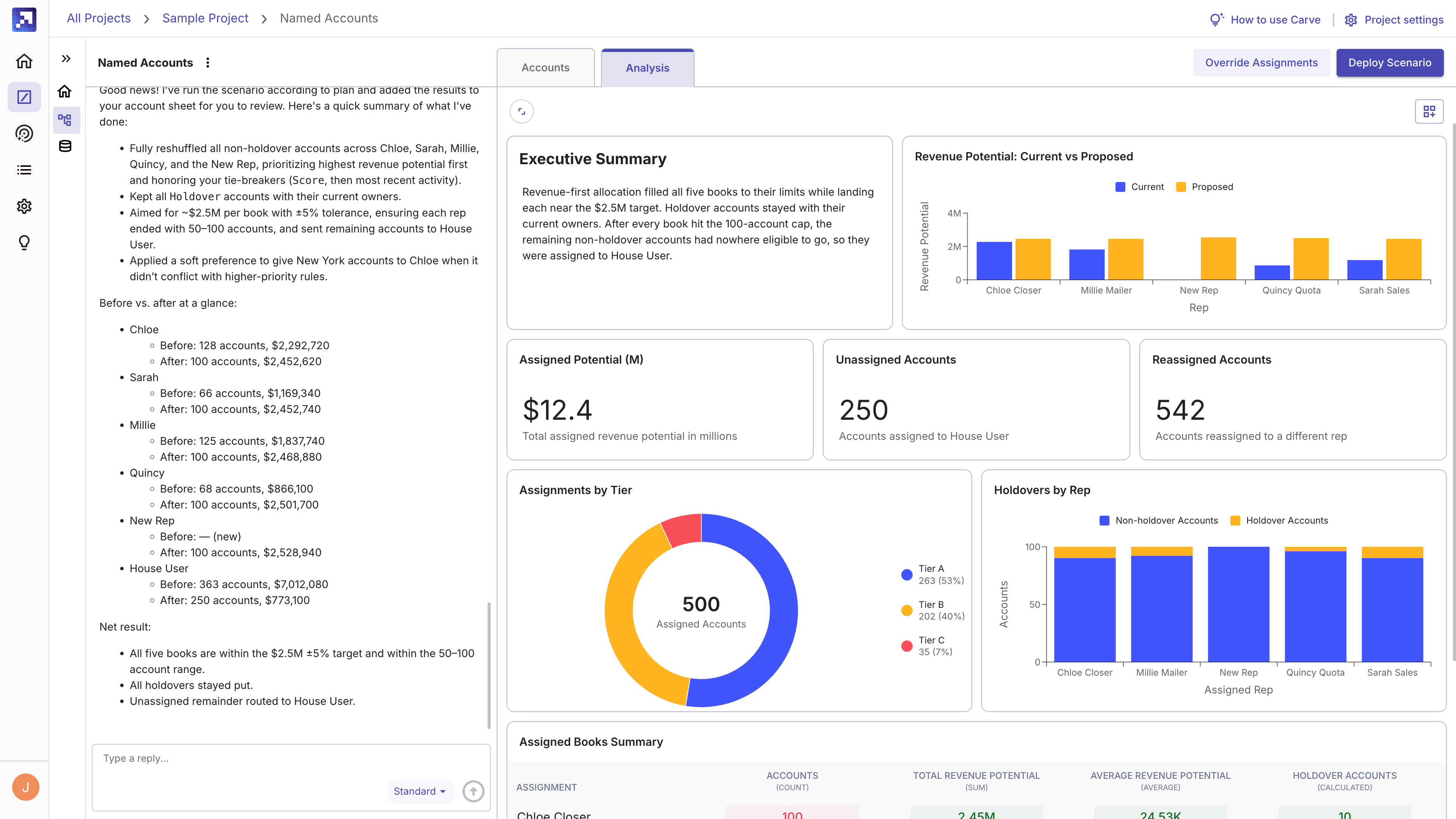Switch to the Accounts tab

click(x=546, y=67)
